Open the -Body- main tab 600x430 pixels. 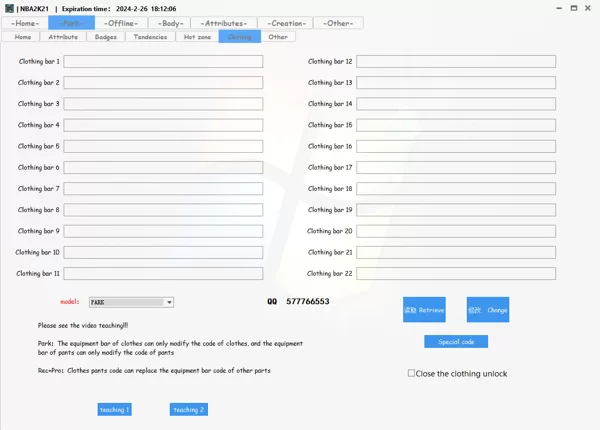pyautogui.click(x=171, y=23)
